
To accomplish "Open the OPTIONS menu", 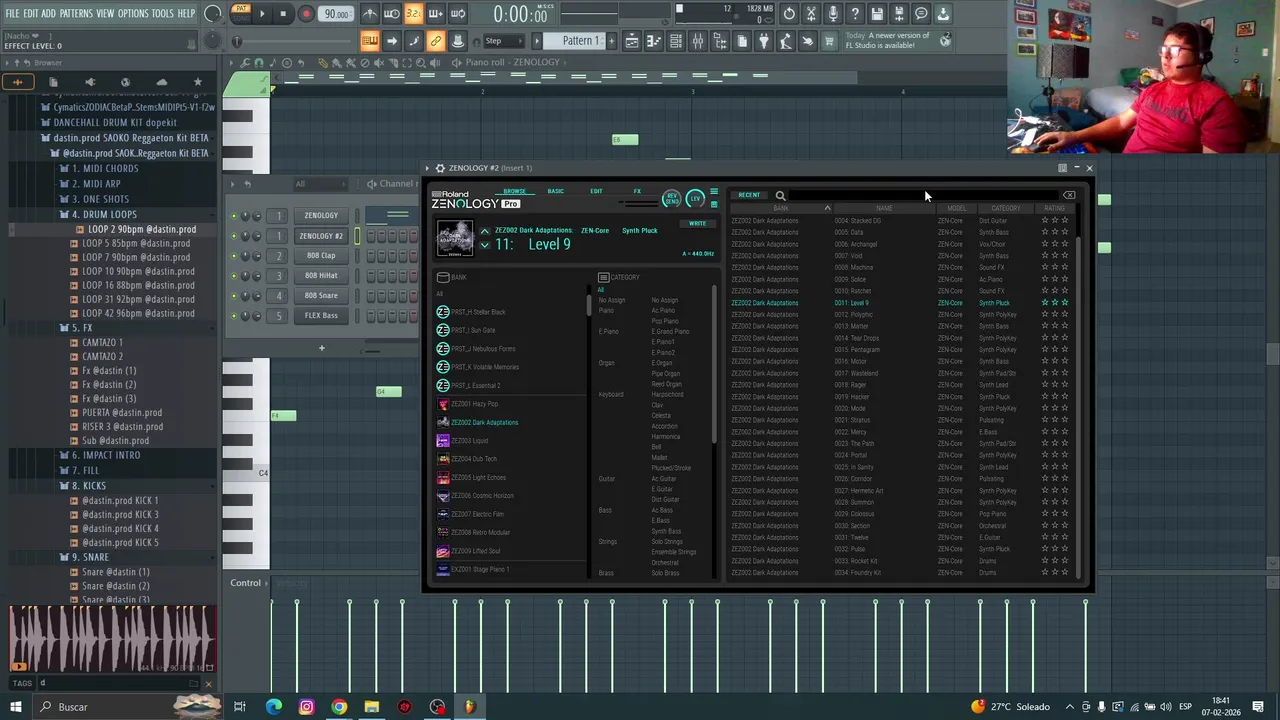I will pos(133,13).
